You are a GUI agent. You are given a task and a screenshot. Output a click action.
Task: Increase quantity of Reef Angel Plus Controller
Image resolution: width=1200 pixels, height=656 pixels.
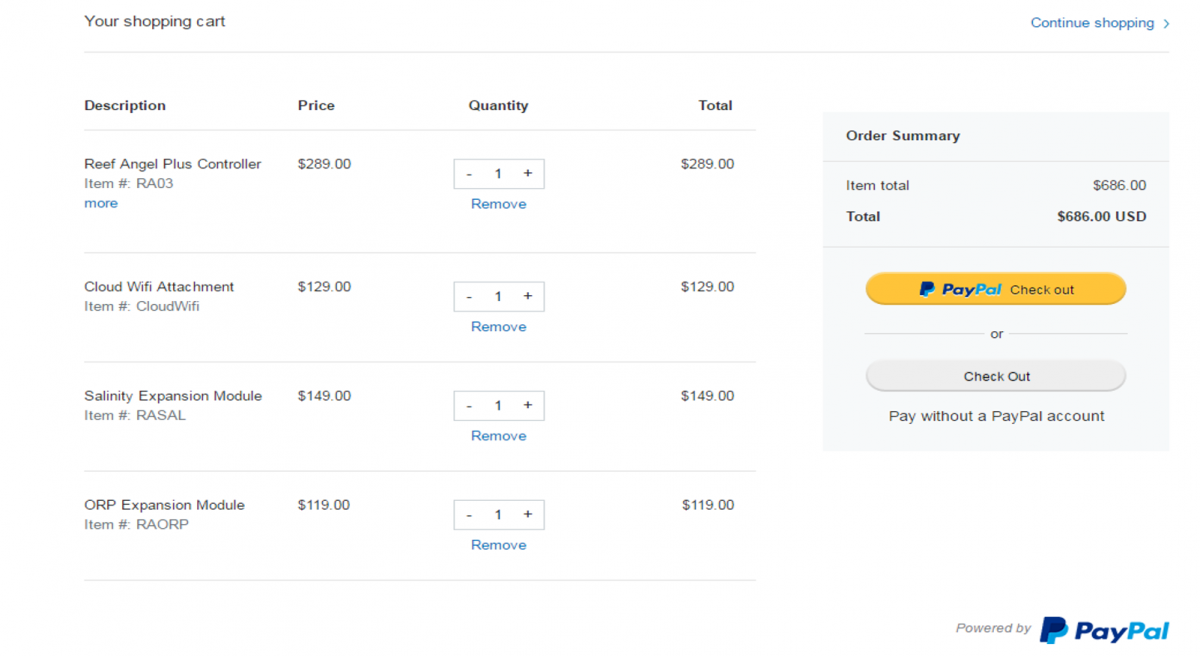click(x=528, y=173)
